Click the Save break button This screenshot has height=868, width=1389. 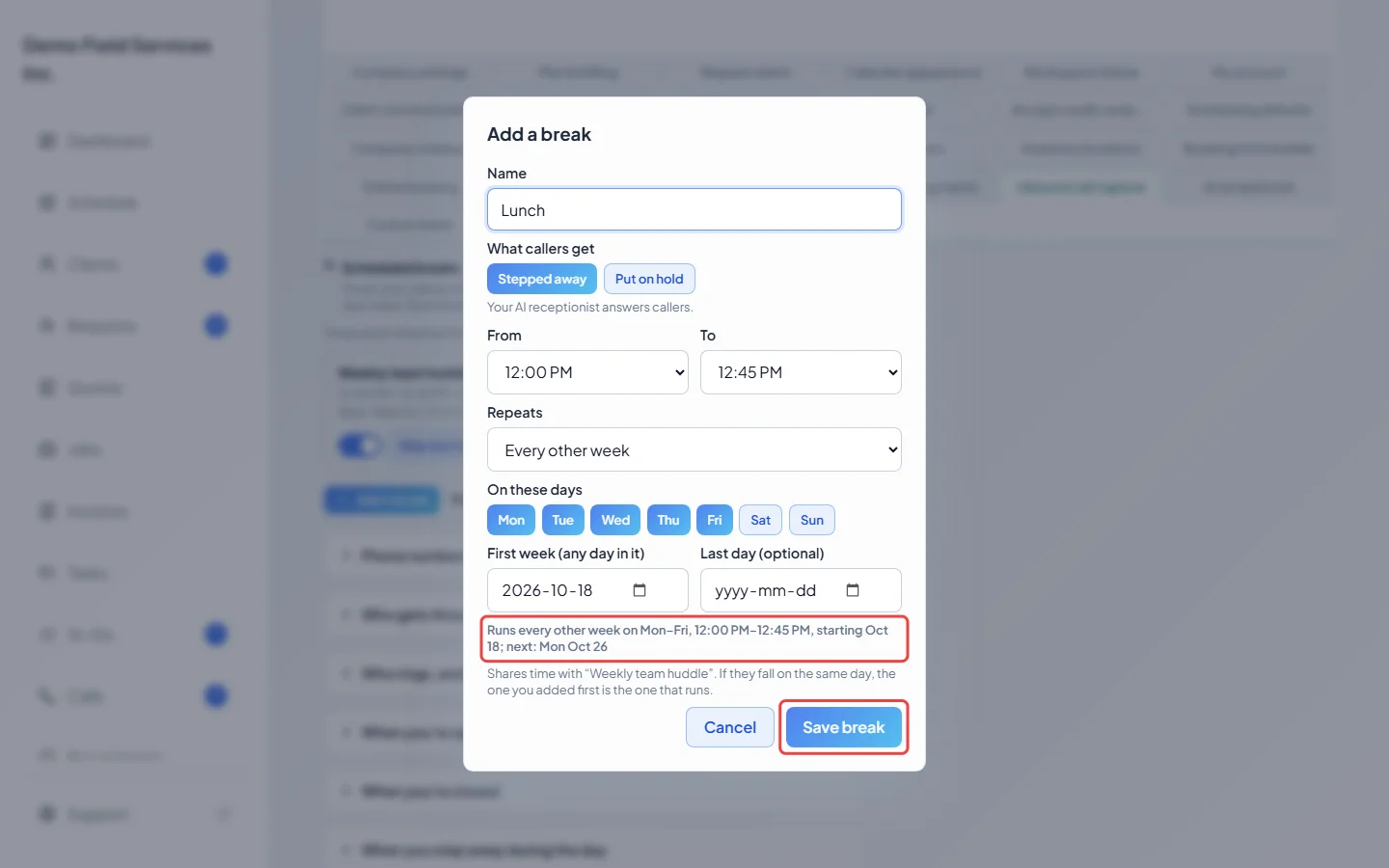[x=844, y=727]
